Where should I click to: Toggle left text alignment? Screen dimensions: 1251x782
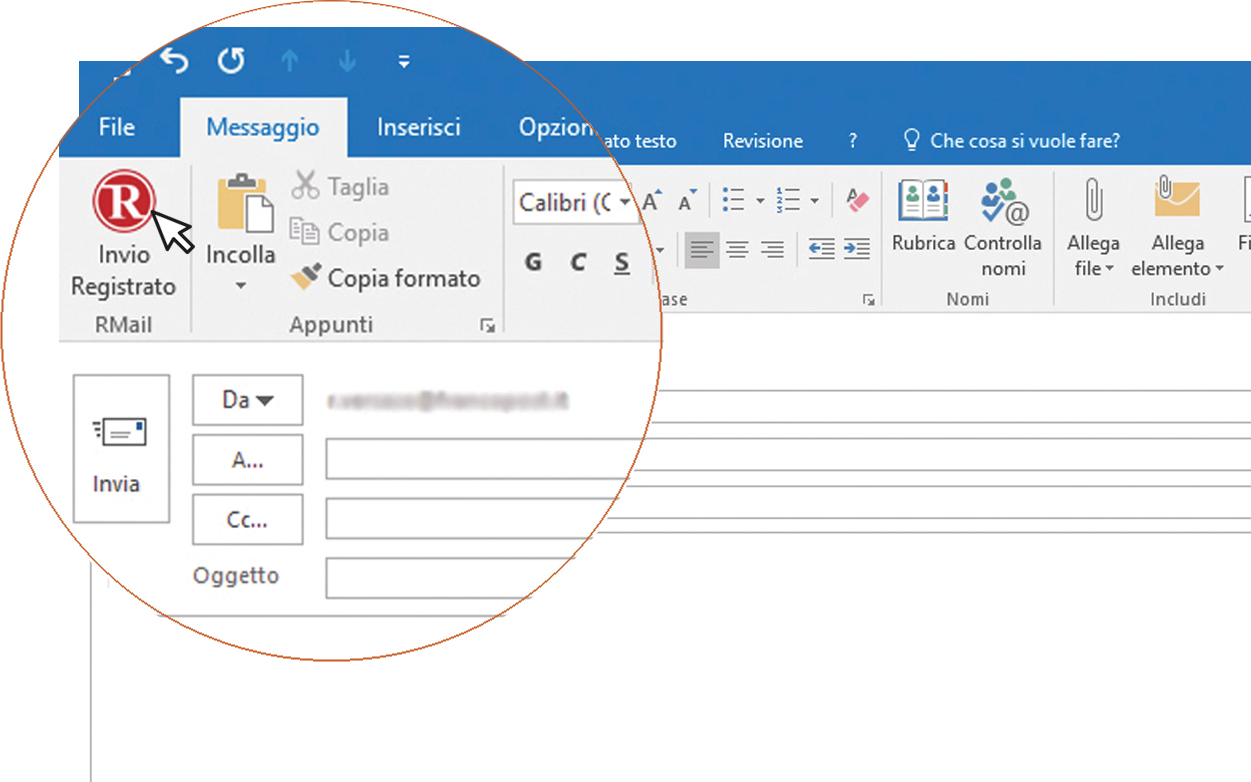[702, 250]
